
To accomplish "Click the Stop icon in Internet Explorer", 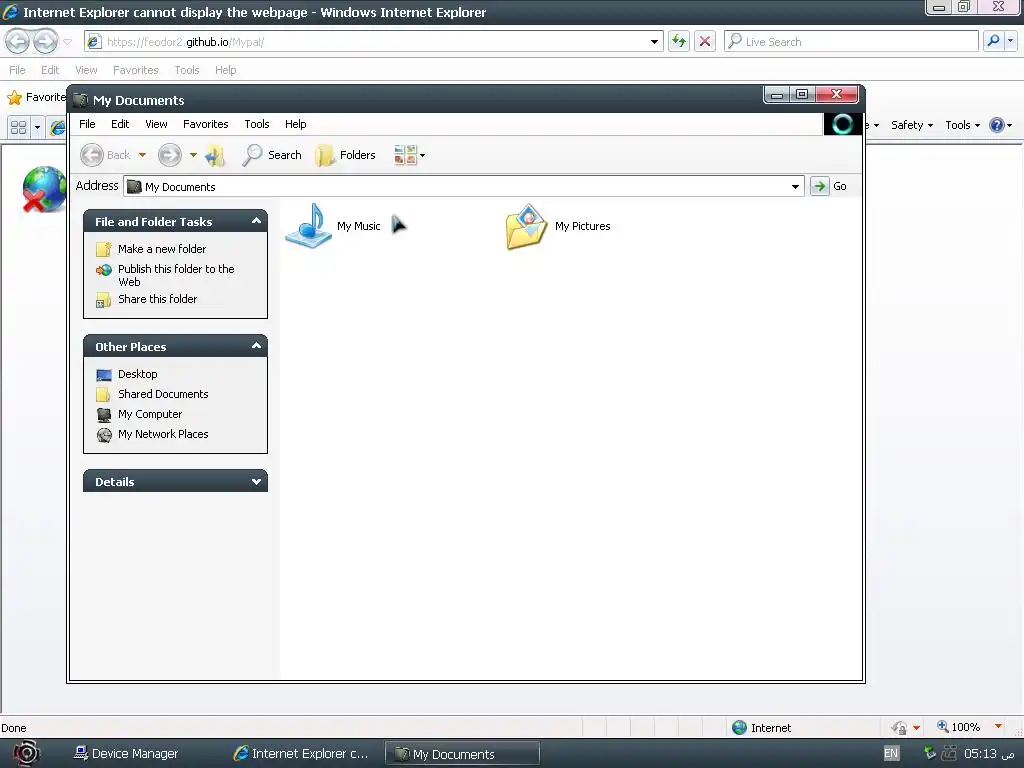I will coord(705,42).
